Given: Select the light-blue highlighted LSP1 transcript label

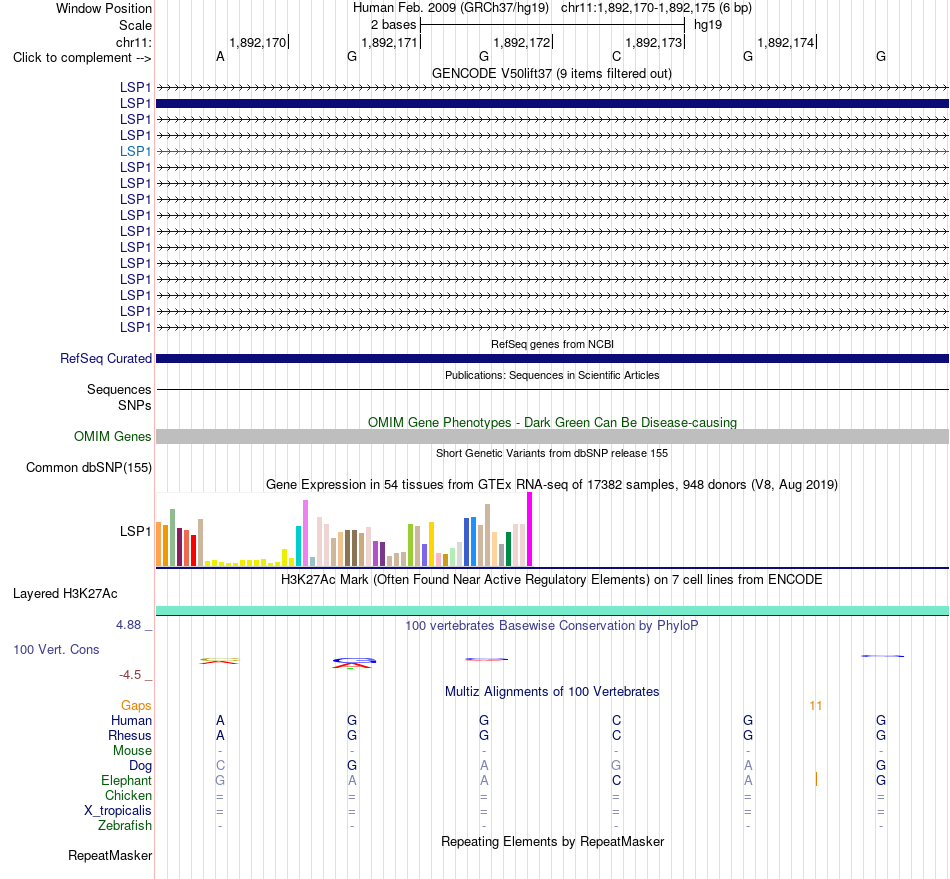Looking at the screenshot, I should pyautogui.click(x=135, y=151).
